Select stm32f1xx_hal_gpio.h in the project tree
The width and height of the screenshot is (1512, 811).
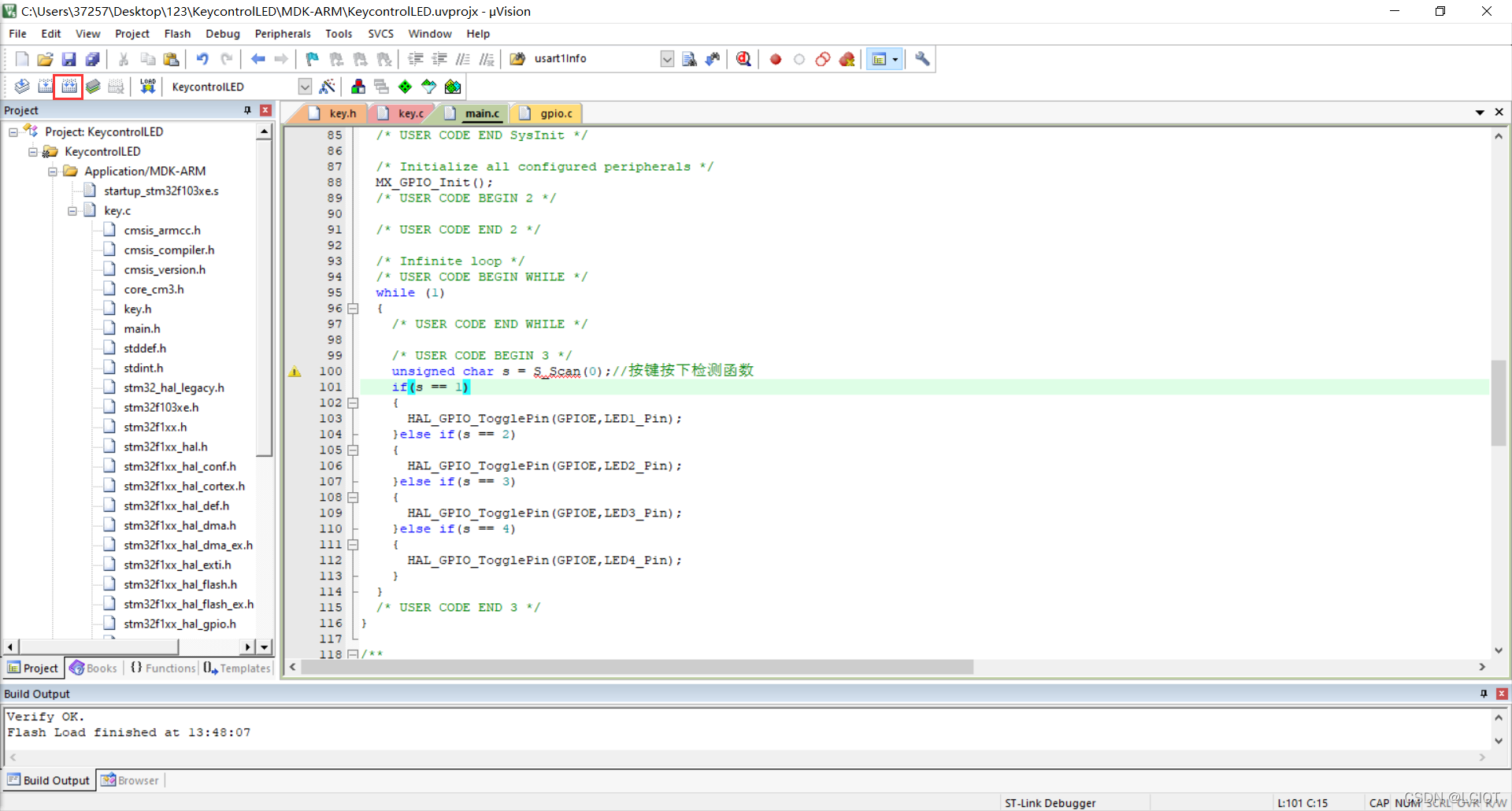point(180,624)
